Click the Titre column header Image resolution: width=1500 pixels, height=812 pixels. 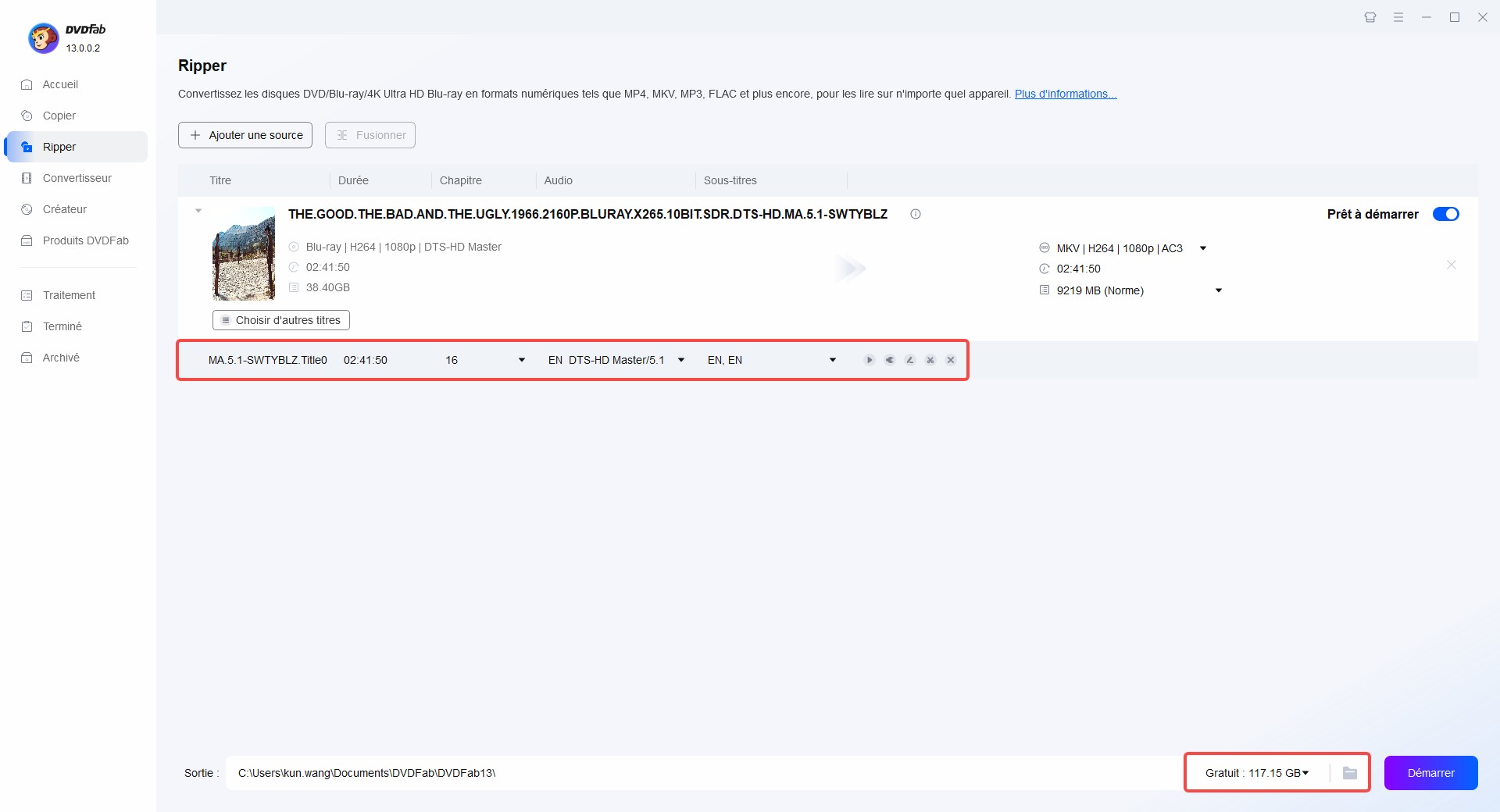[x=220, y=180]
